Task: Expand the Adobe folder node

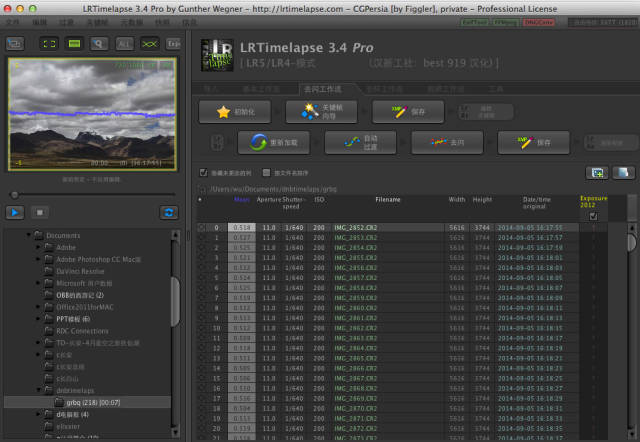Action: (38, 247)
